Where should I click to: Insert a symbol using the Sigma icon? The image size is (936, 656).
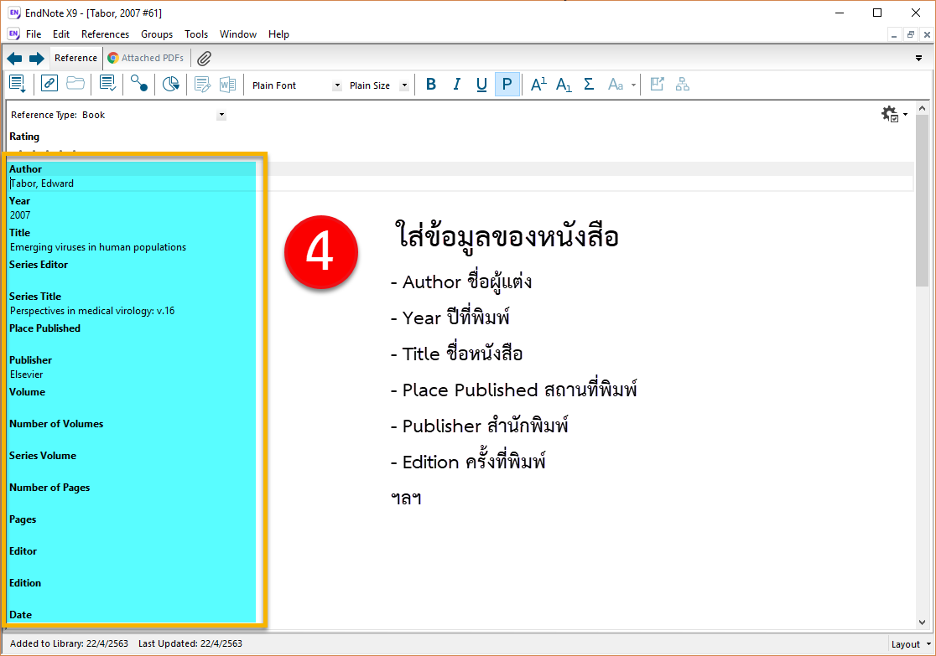click(589, 85)
